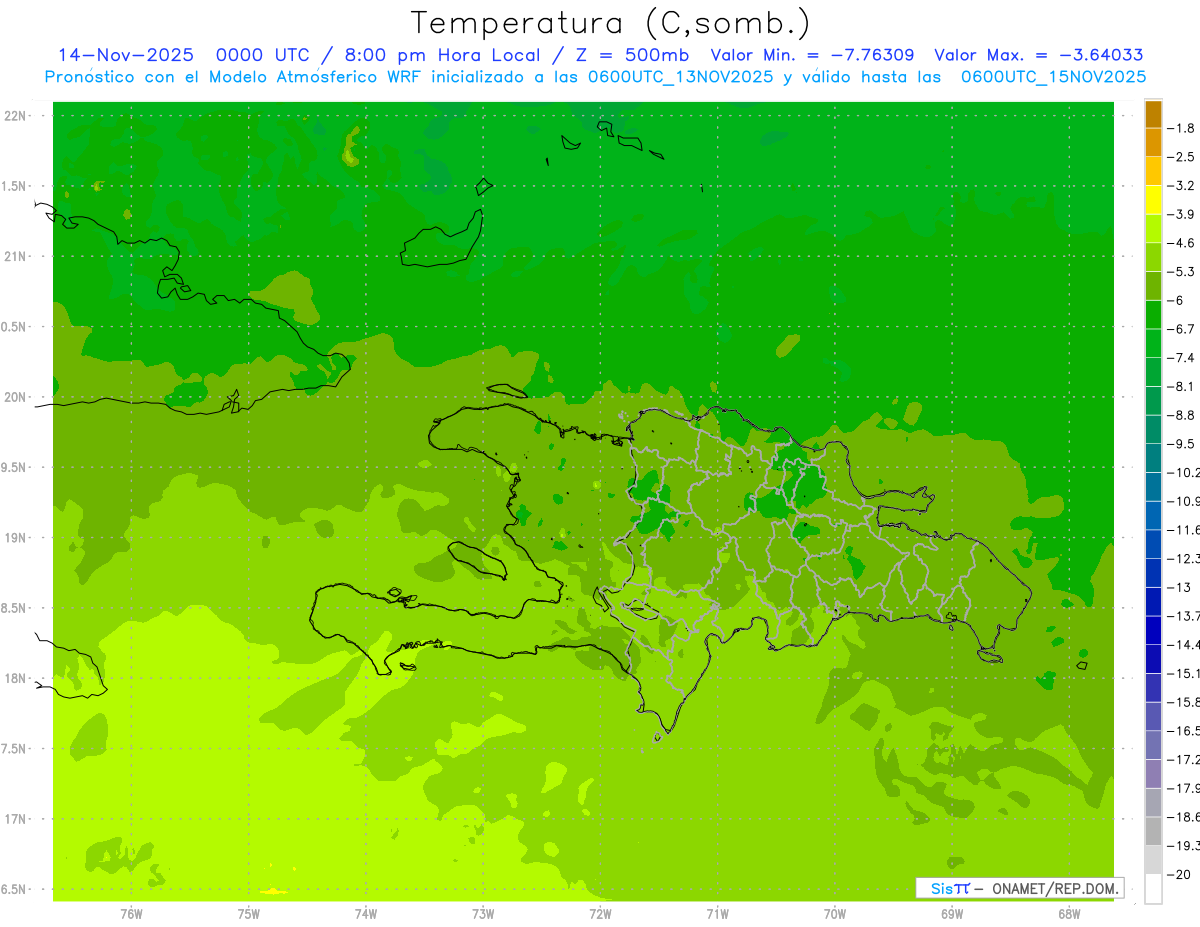Click the 19N latitude axis label
1200x927 pixels.
click(x=16, y=538)
